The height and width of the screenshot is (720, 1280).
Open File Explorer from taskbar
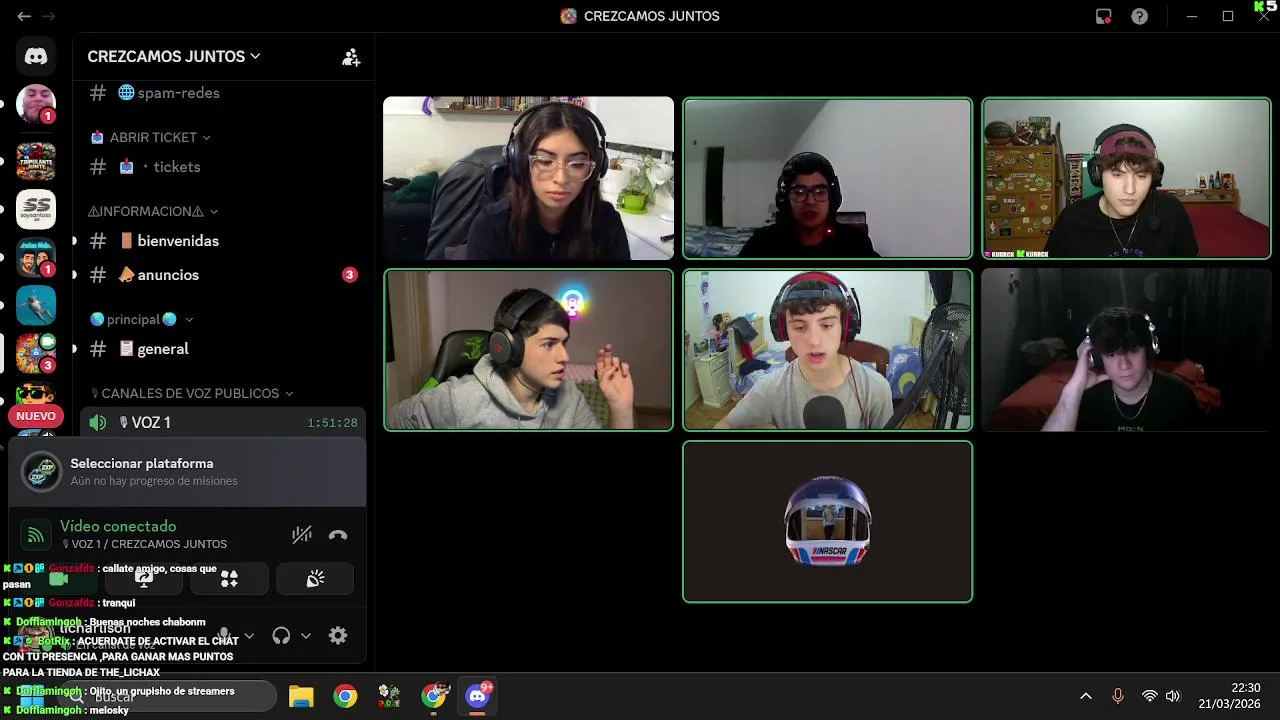(301, 696)
